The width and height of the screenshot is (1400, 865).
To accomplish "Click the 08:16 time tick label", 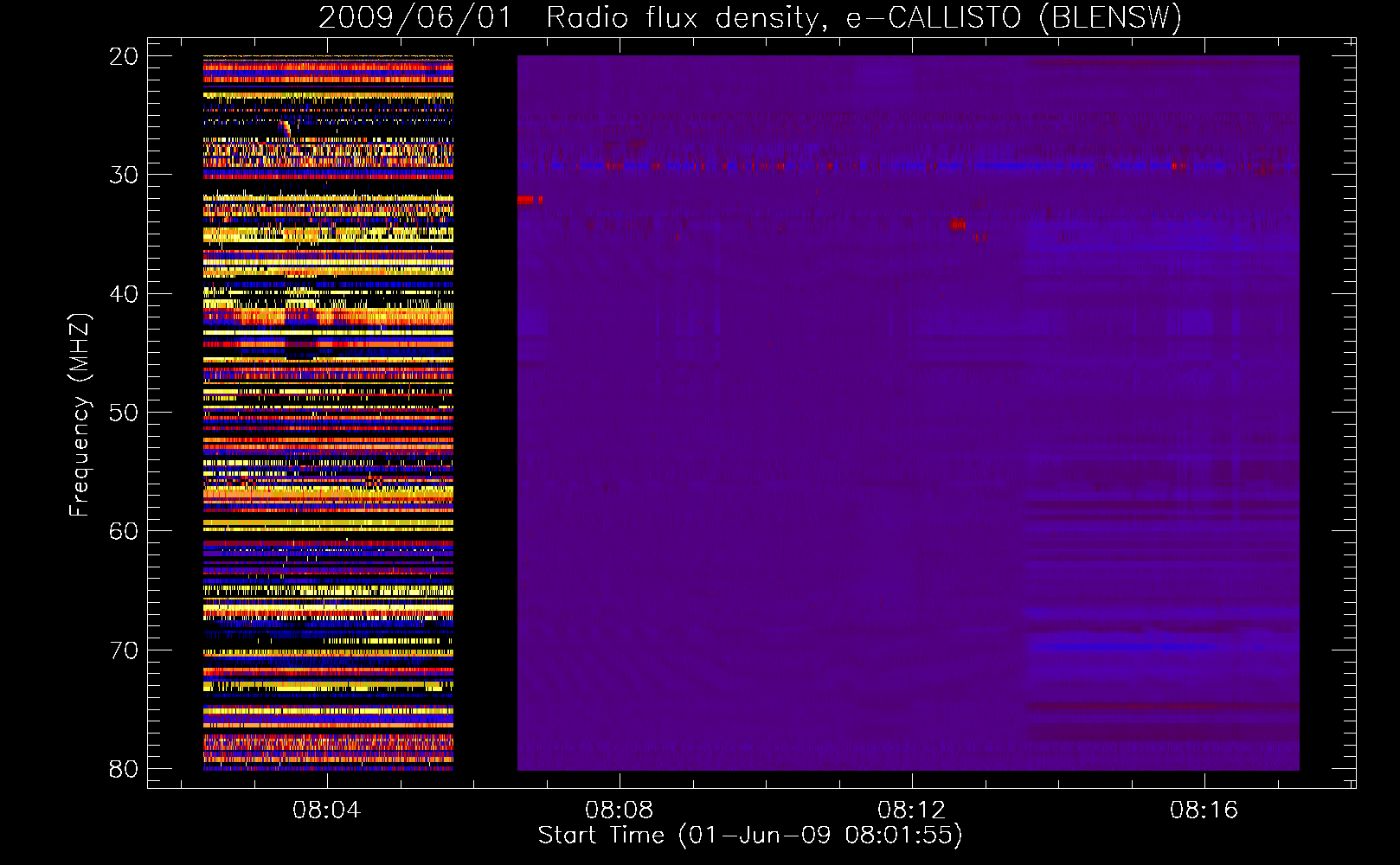I will pos(1204,811).
